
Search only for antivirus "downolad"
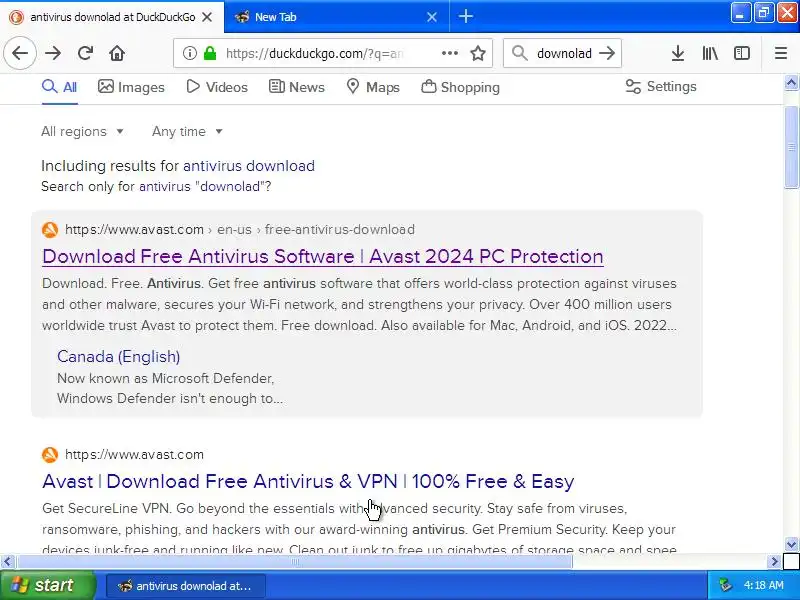coord(205,187)
